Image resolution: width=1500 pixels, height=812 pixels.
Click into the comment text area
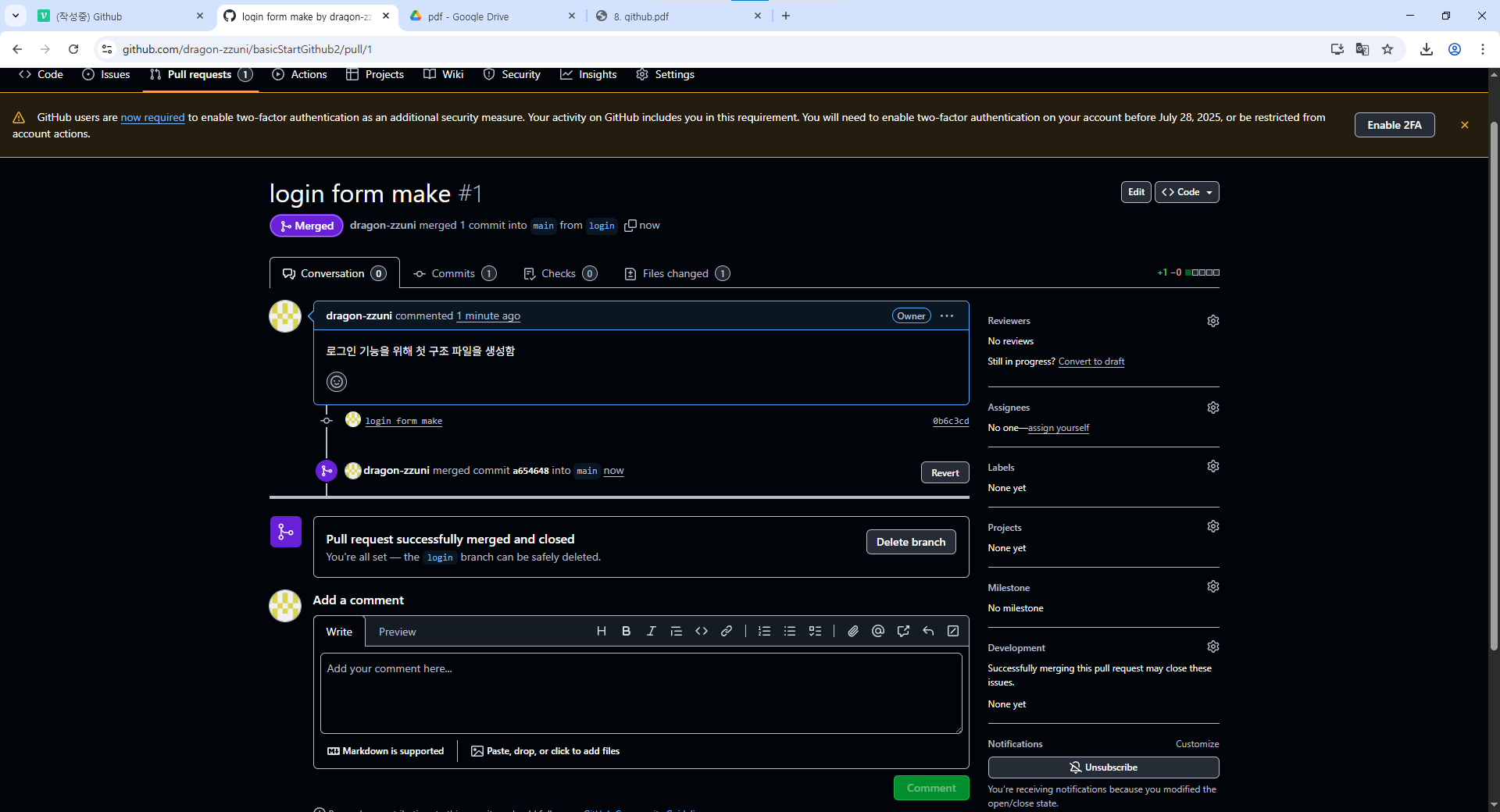point(641,693)
